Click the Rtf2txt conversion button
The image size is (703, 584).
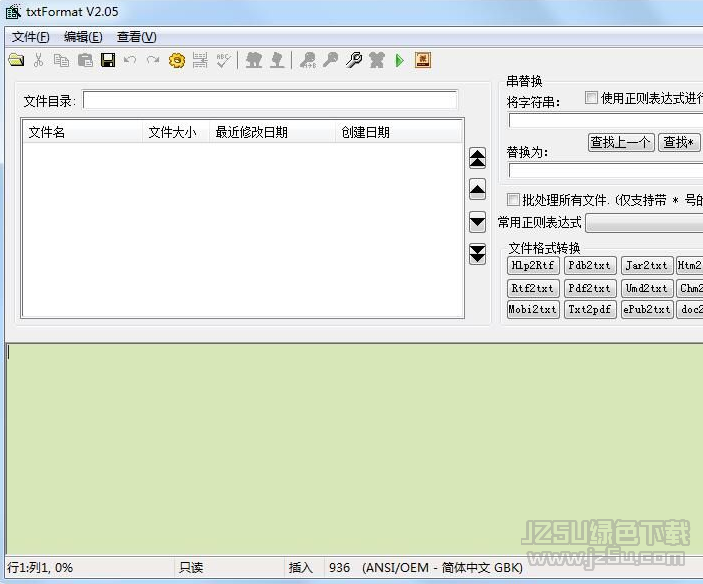(x=533, y=288)
